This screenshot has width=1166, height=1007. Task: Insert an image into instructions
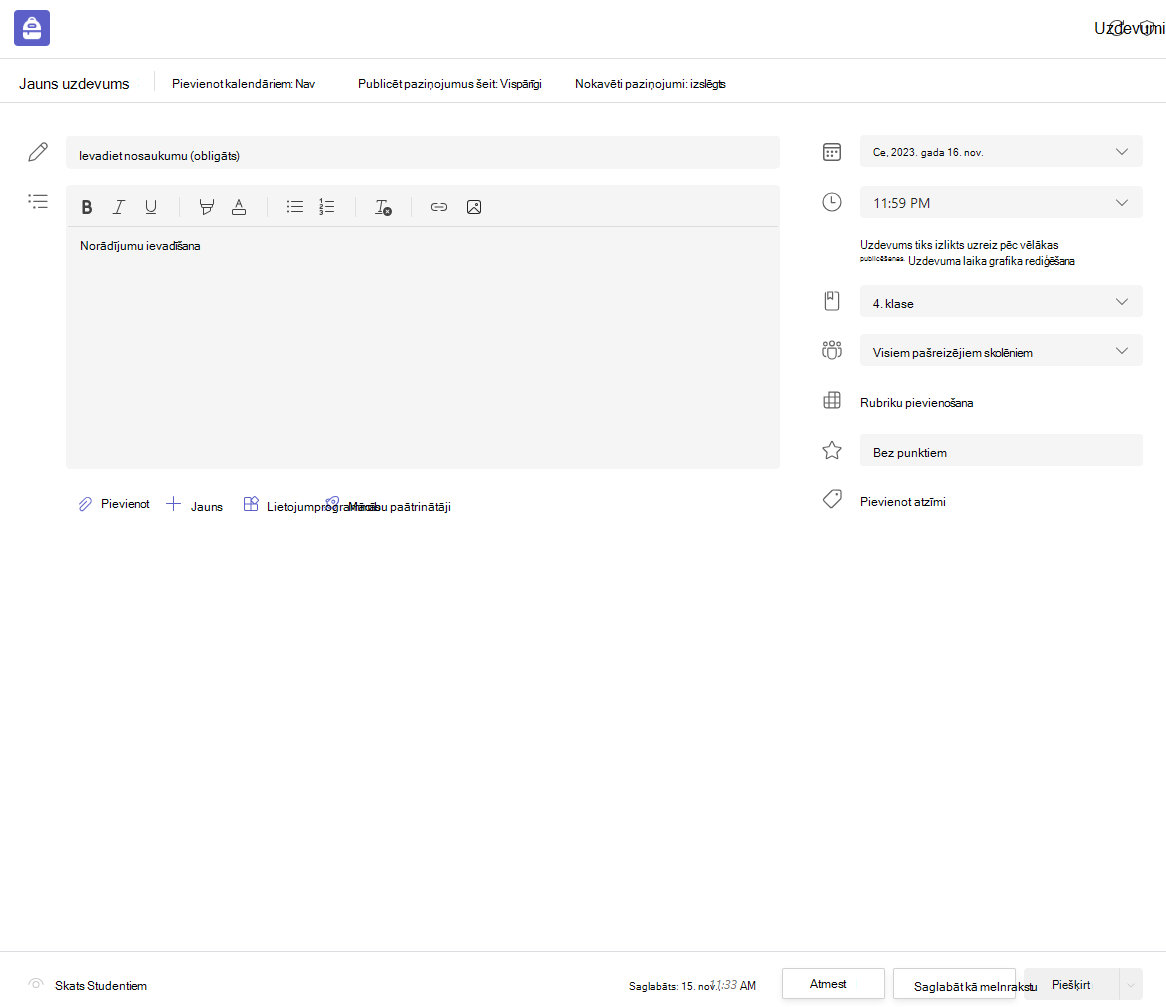[x=474, y=207]
